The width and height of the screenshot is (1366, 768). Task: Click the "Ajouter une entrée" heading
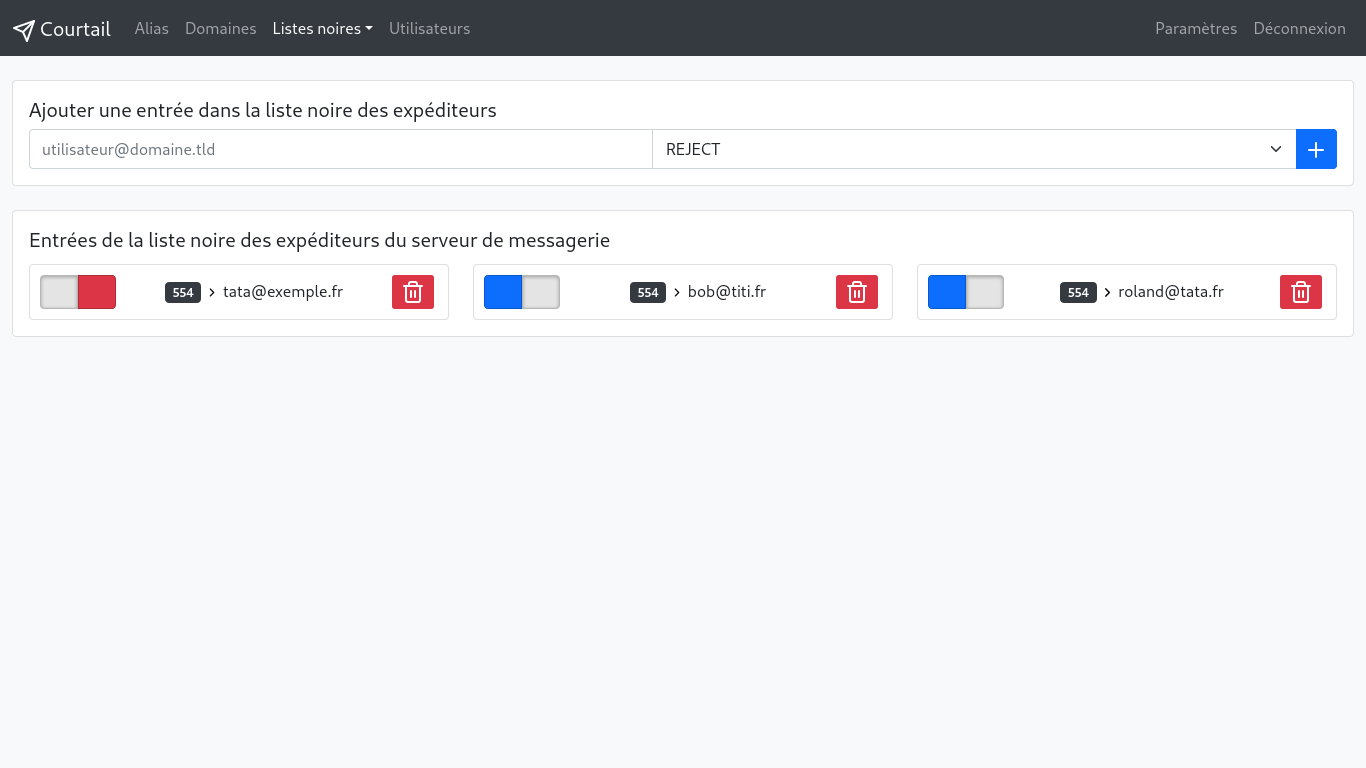pos(263,110)
